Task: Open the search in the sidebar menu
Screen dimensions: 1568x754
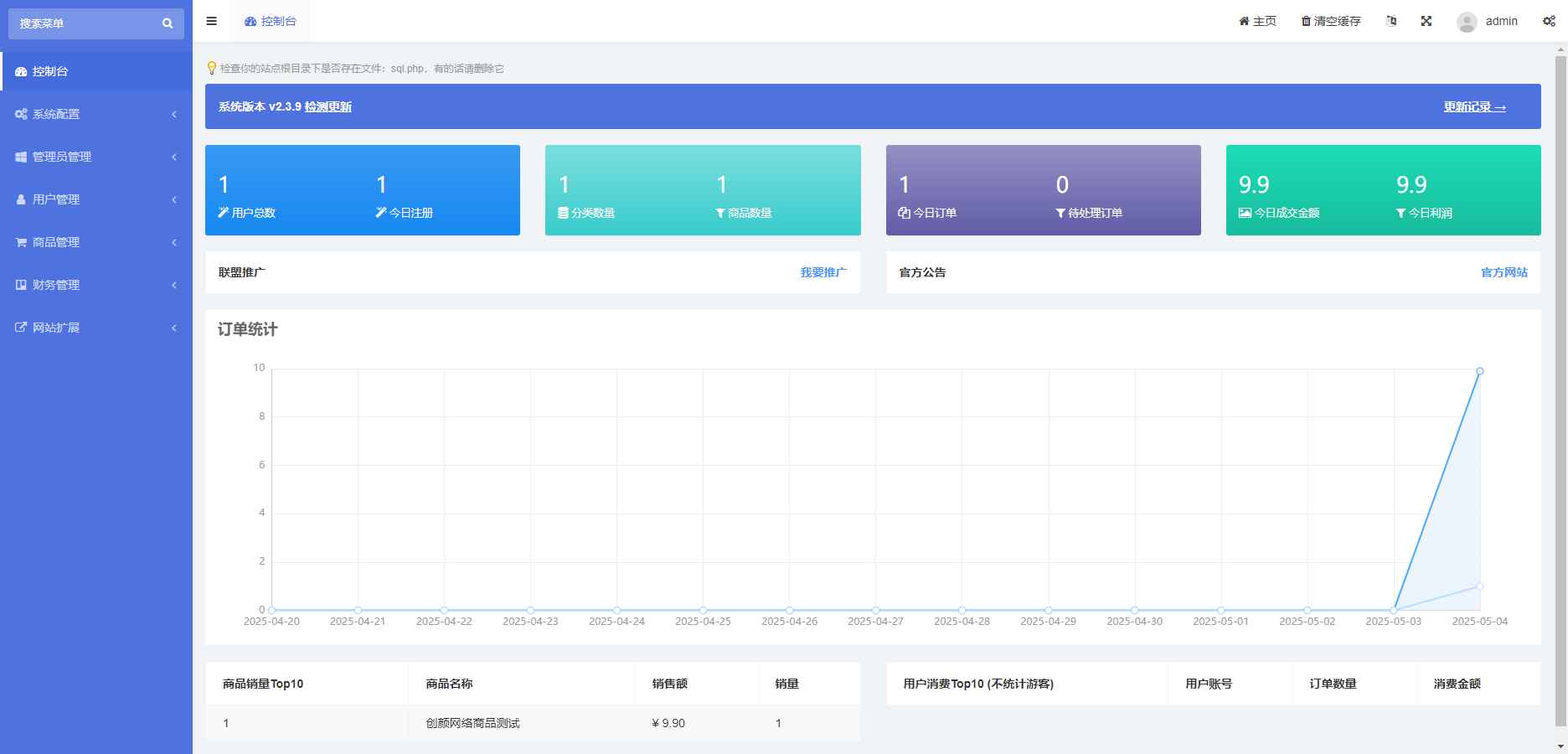Action: click(x=167, y=23)
